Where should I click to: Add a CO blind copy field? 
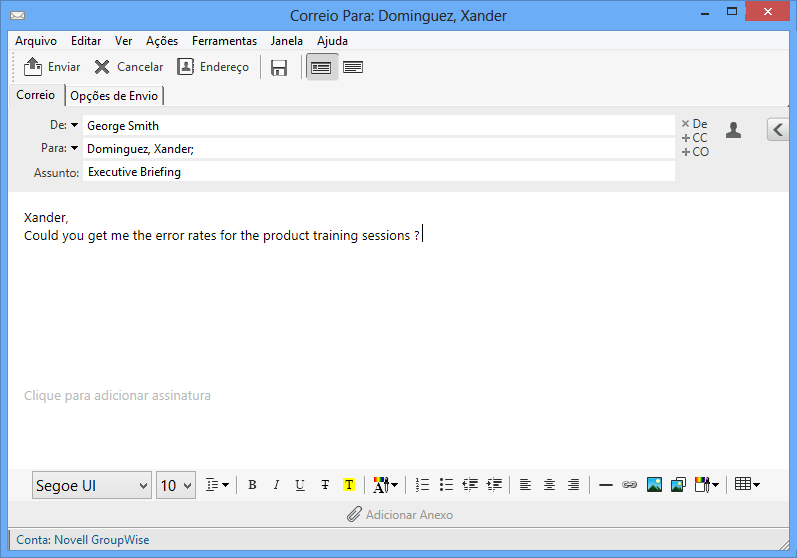pyautogui.click(x=695, y=151)
